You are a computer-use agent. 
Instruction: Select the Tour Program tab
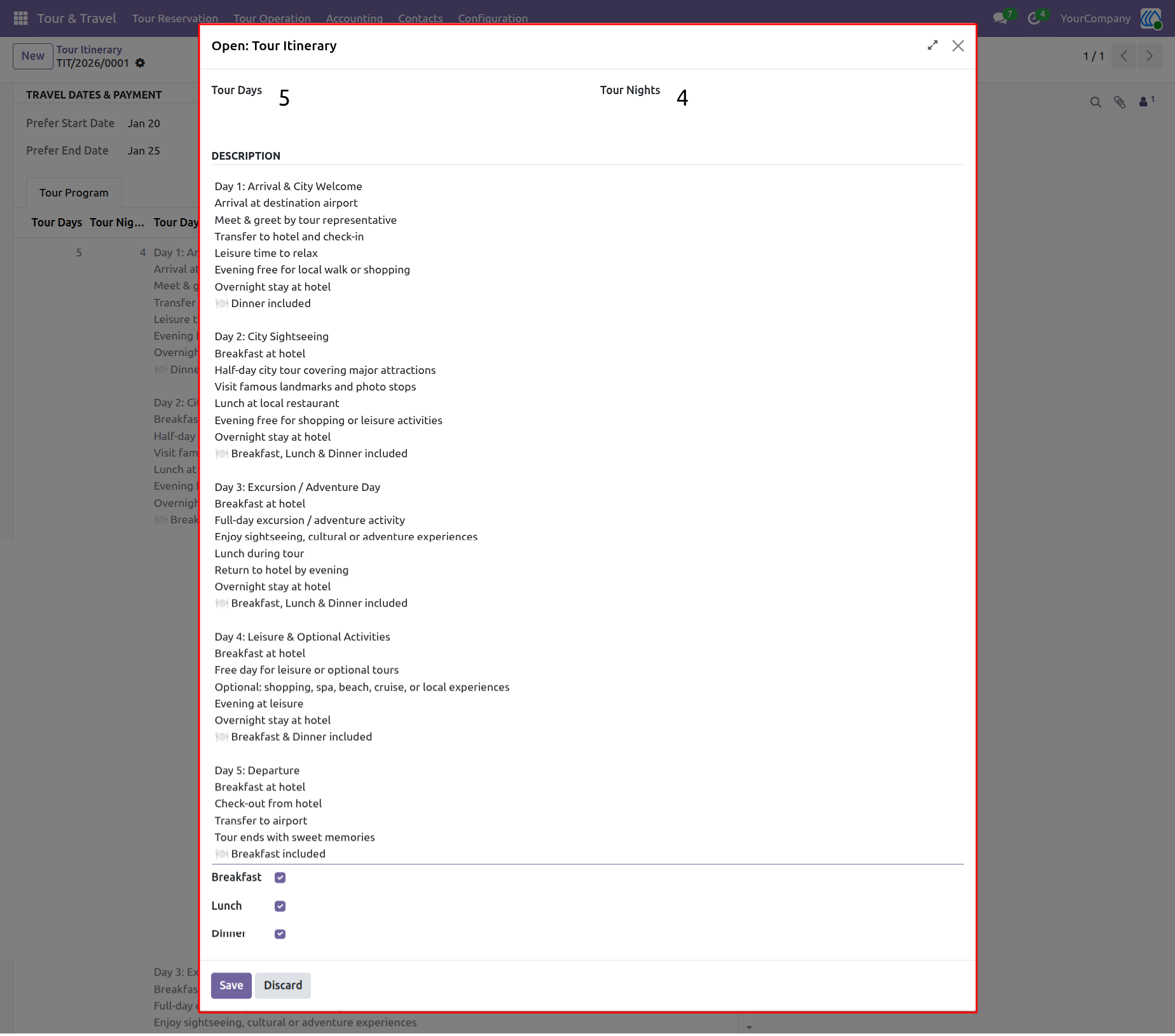pyautogui.click(x=74, y=193)
